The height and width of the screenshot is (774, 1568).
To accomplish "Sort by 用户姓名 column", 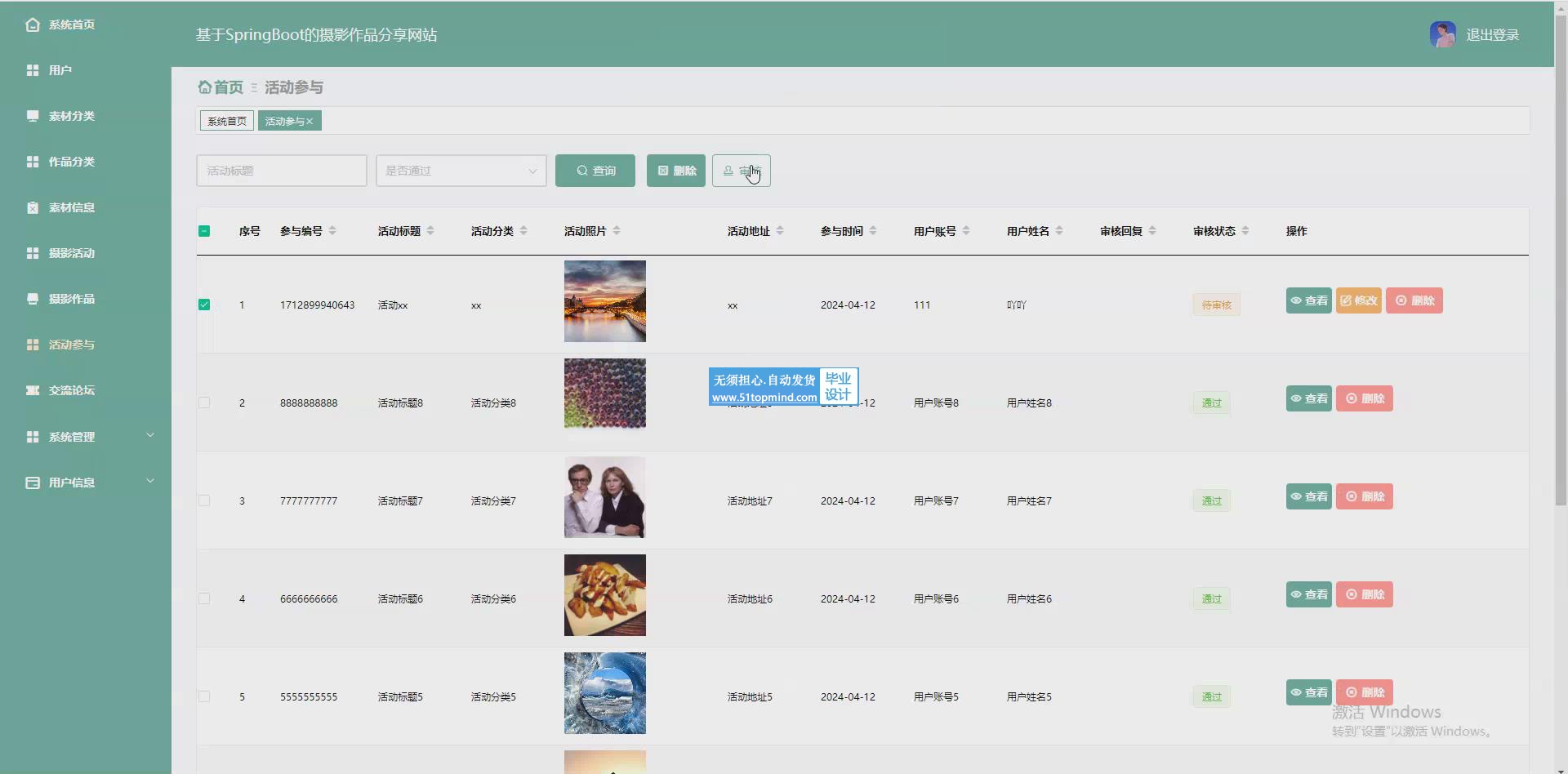I will tap(1059, 231).
